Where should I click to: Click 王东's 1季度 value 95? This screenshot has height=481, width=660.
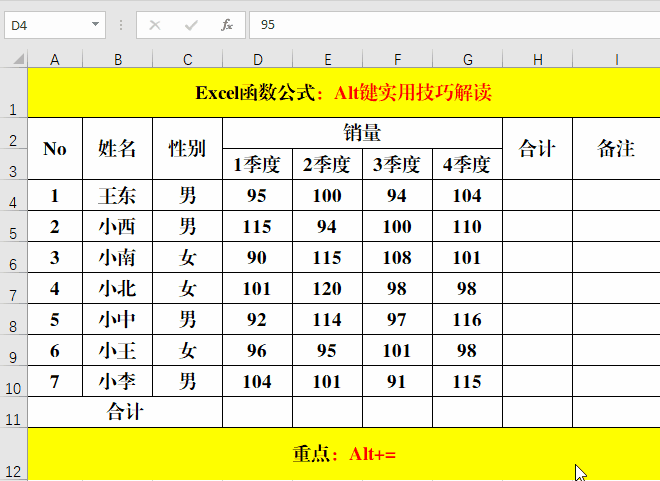(x=257, y=195)
